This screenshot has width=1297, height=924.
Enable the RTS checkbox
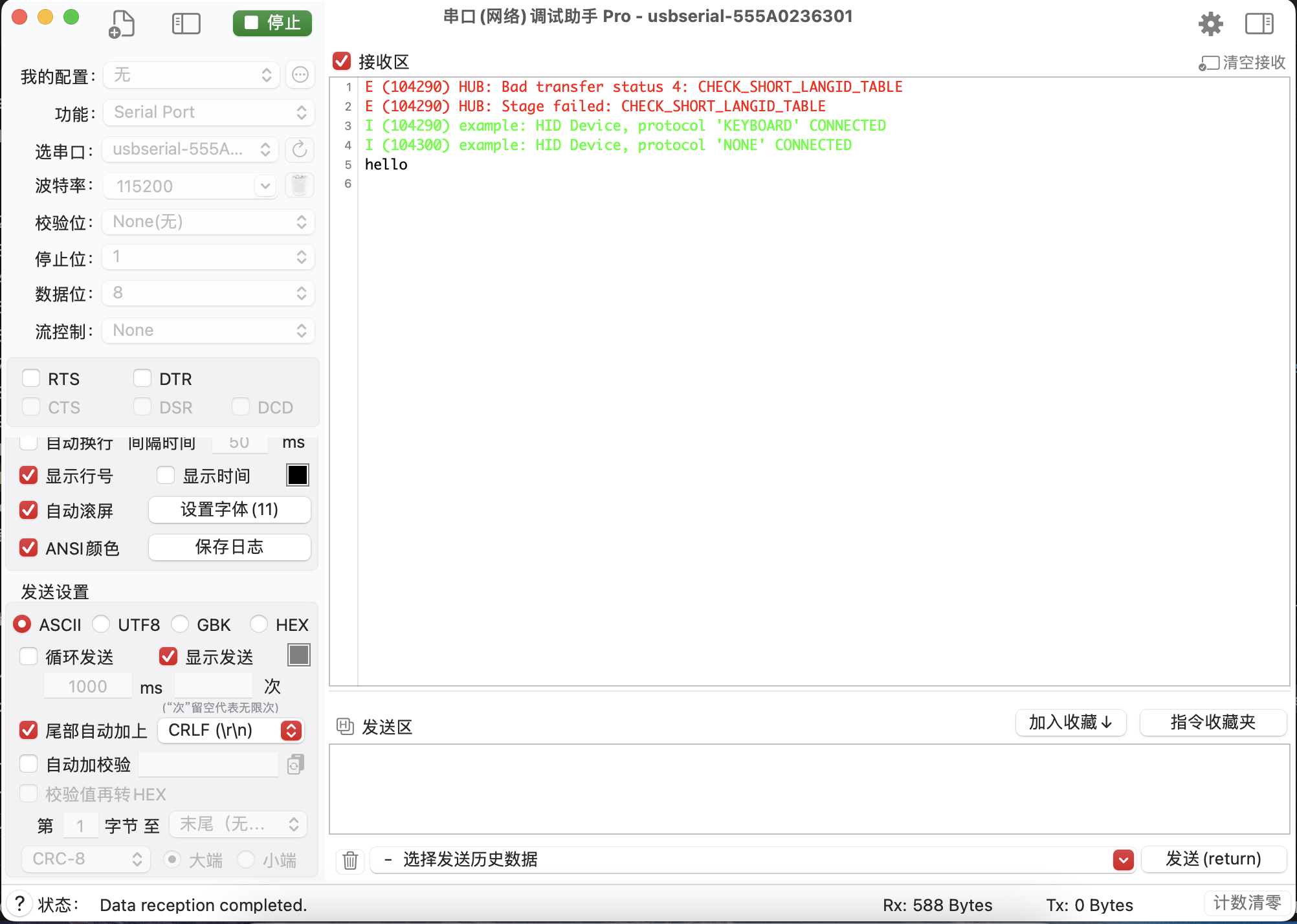(31, 378)
